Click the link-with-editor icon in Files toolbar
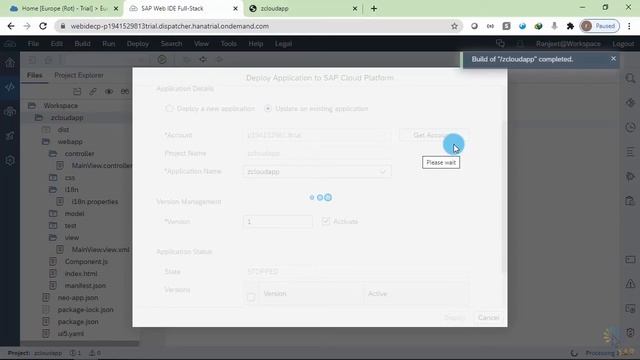 [x=93, y=91]
